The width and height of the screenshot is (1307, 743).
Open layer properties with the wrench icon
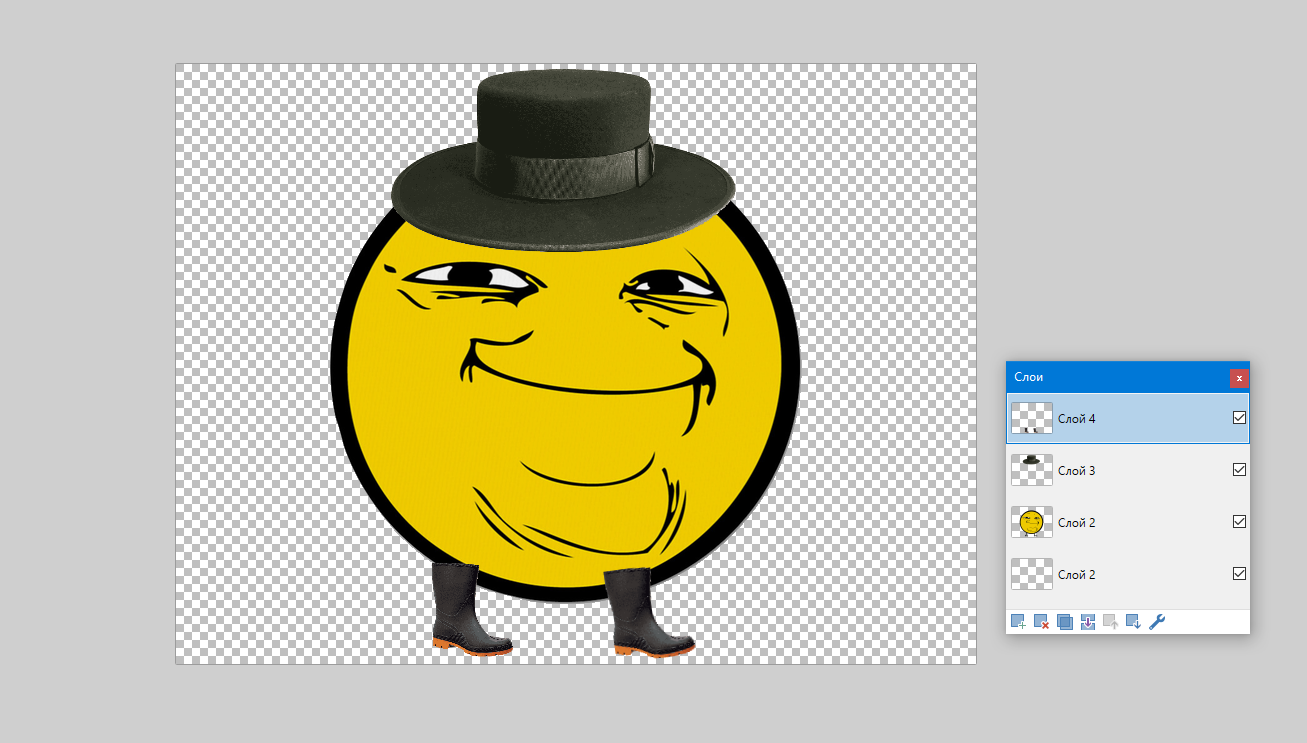(x=1157, y=622)
